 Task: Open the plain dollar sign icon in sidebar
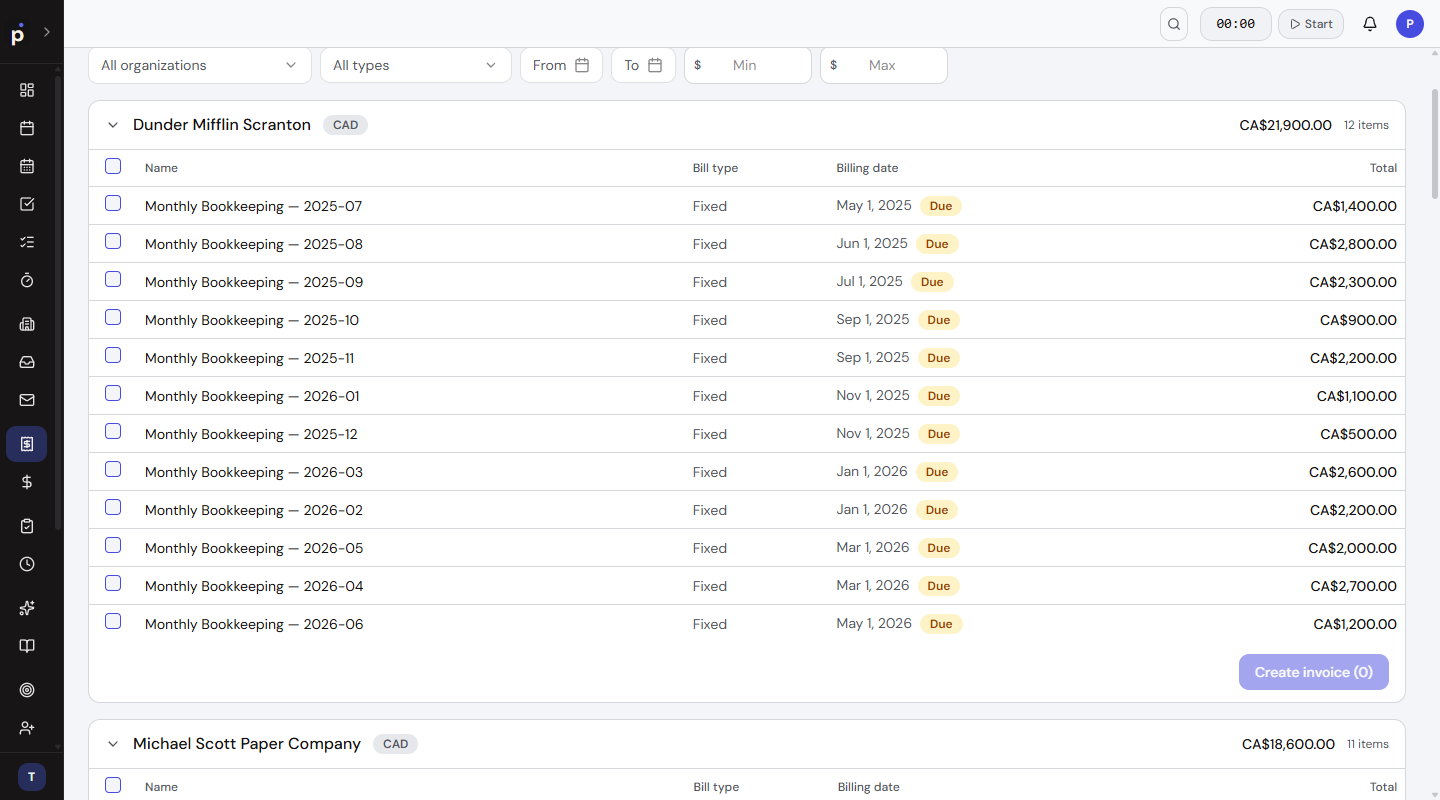[x=27, y=482]
